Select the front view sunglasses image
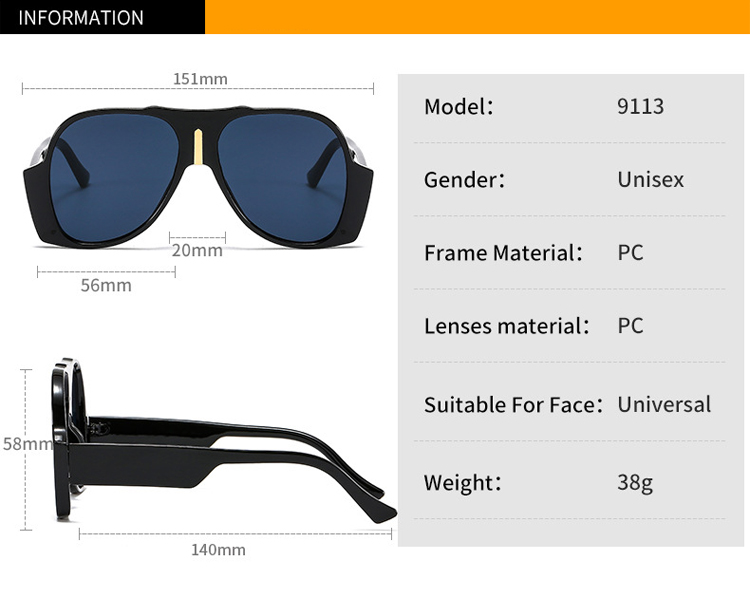750x605 pixels. (x=198, y=177)
